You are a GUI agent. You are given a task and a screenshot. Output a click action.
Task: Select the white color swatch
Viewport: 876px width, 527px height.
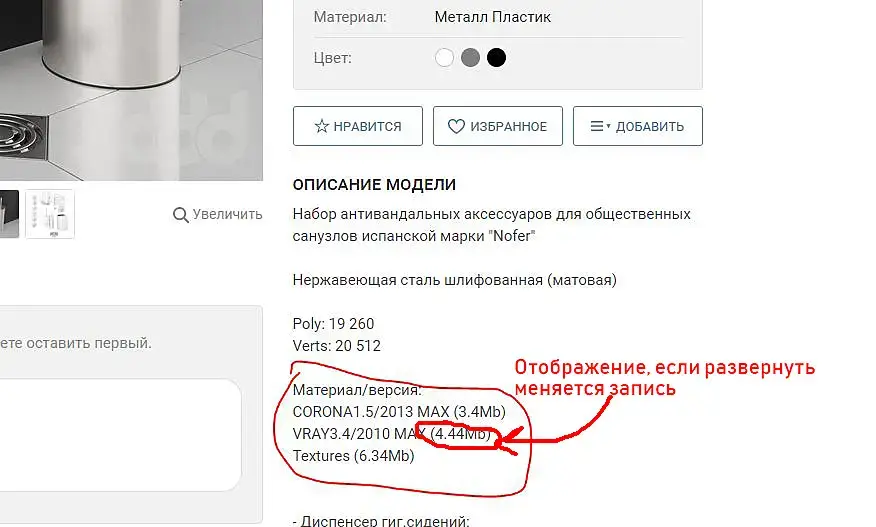coord(445,58)
